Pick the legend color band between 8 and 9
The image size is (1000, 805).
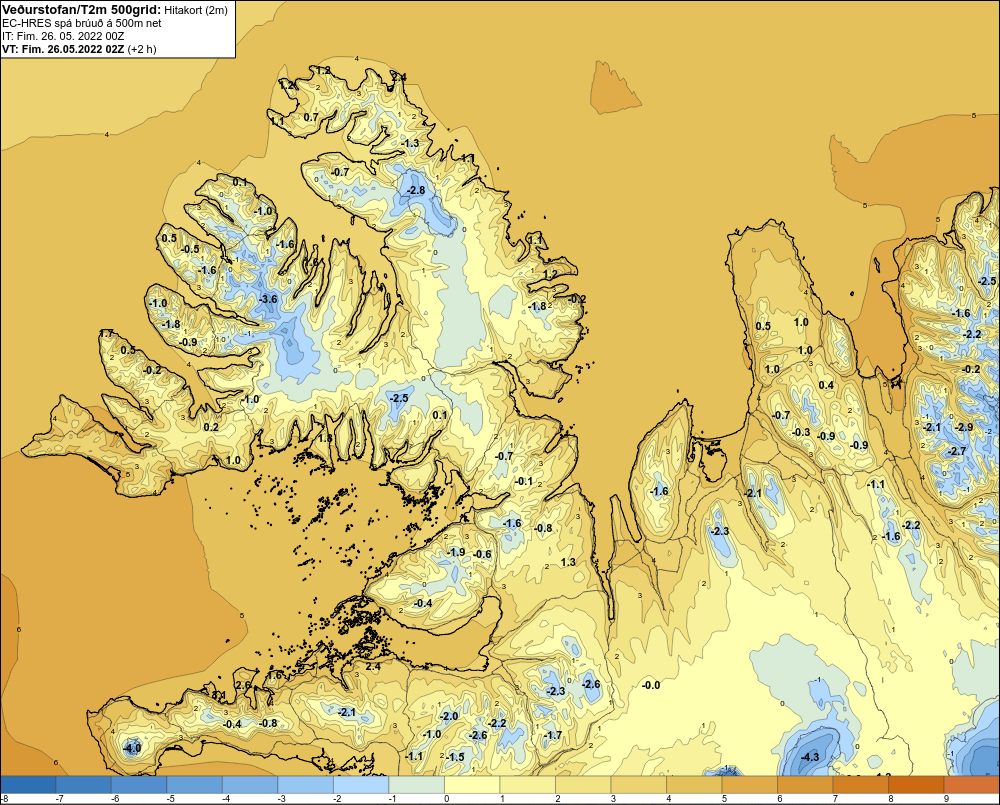[x=916, y=784]
